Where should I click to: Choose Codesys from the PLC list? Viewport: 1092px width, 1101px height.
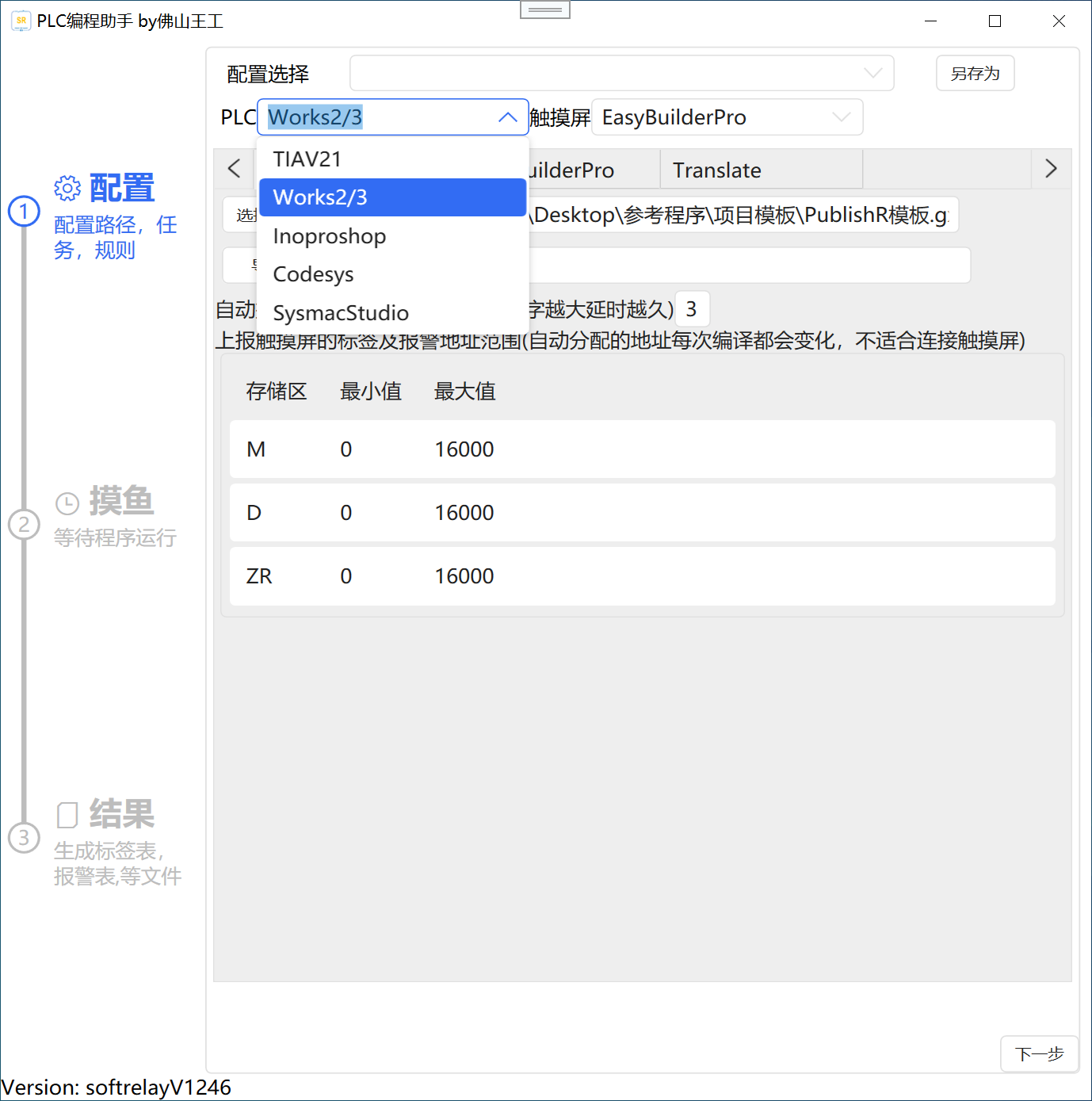point(393,274)
